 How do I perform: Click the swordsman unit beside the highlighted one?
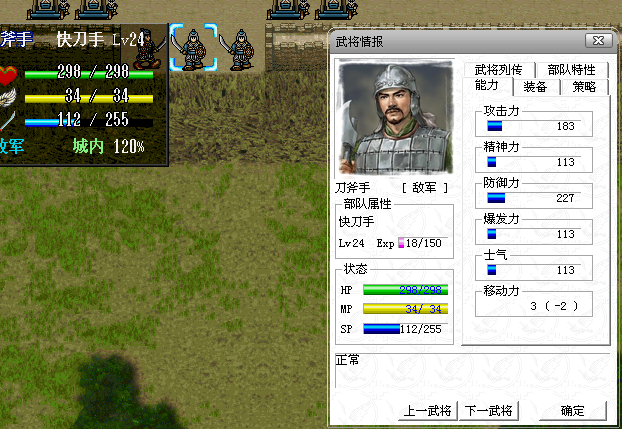pos(238,49)
